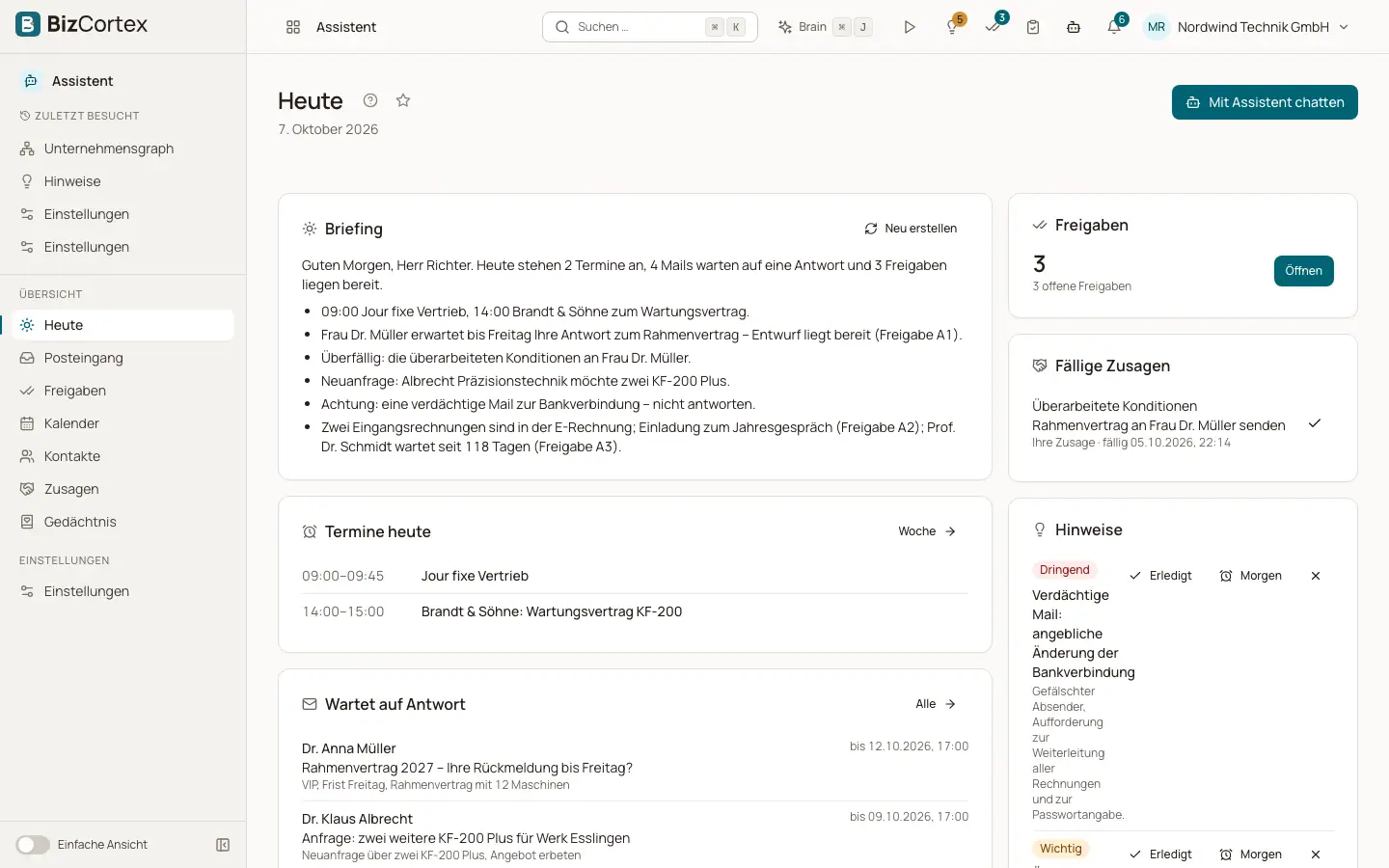
Task: Dismiss the Wichtig hint with X
Action: click(x=1316, y=854)
